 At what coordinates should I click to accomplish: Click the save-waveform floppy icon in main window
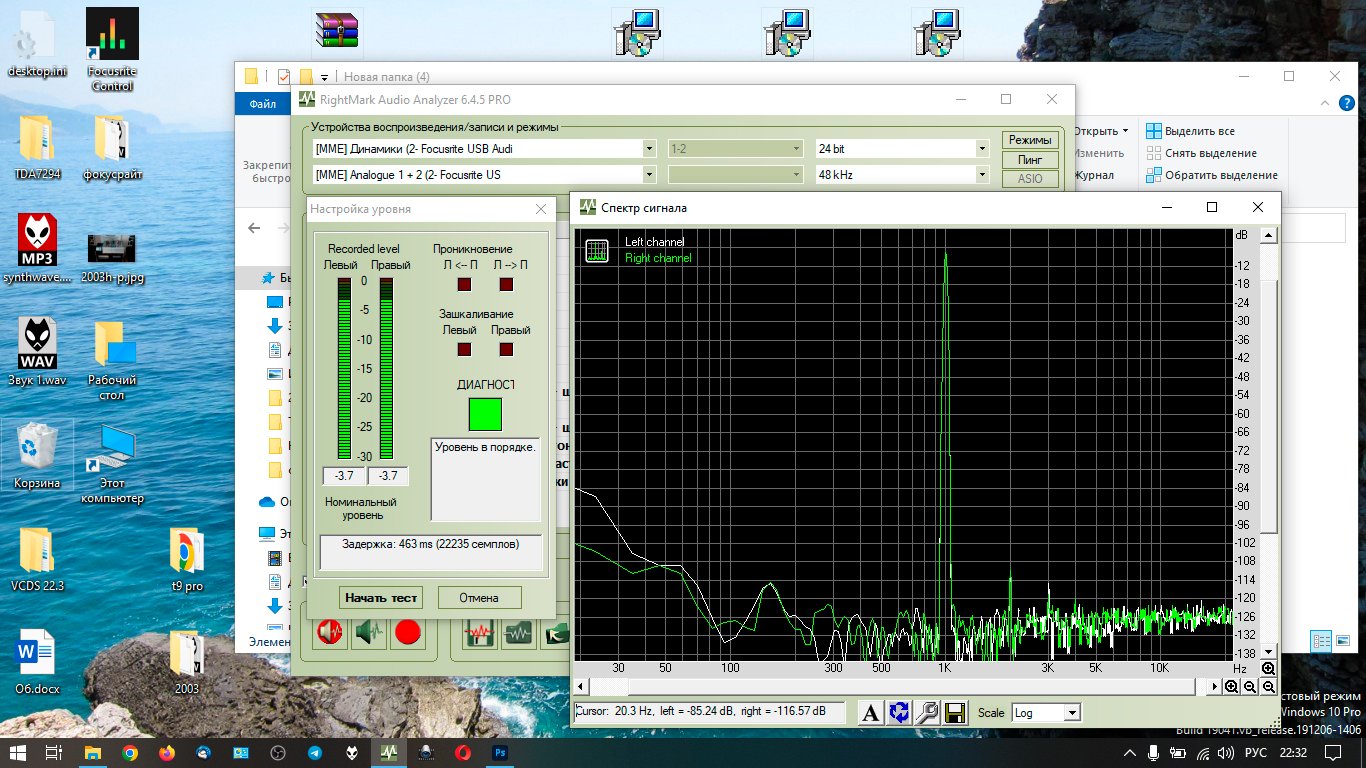pos(480,632)
